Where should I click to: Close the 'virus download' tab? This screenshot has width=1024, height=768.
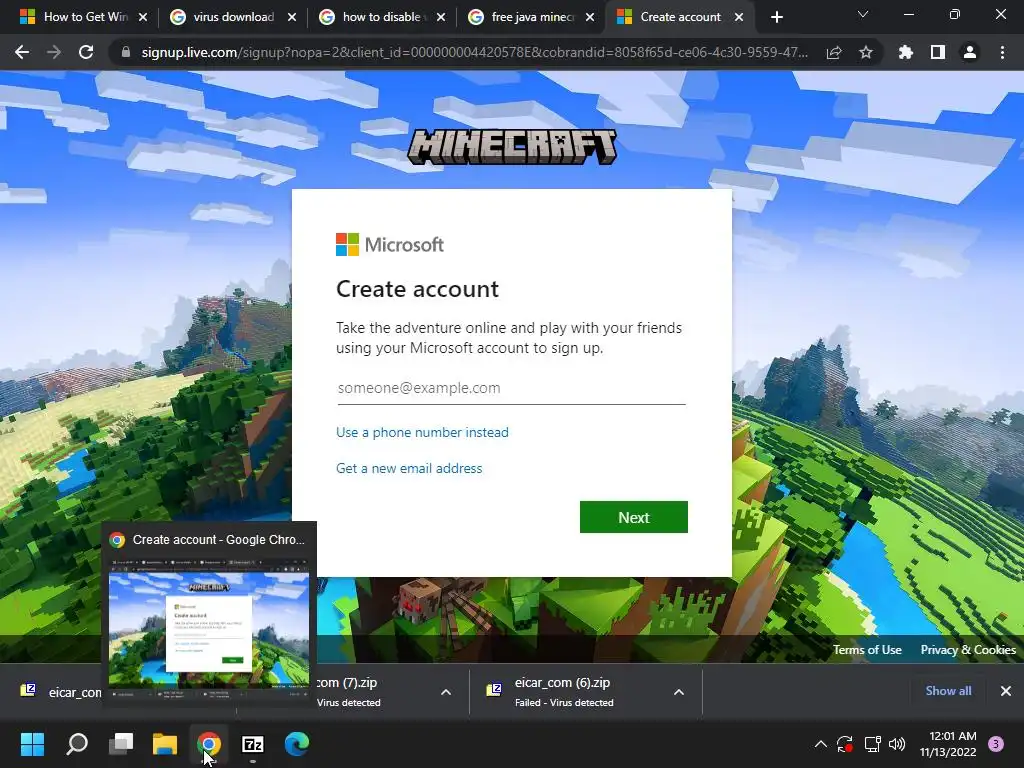tap(292, 17)
